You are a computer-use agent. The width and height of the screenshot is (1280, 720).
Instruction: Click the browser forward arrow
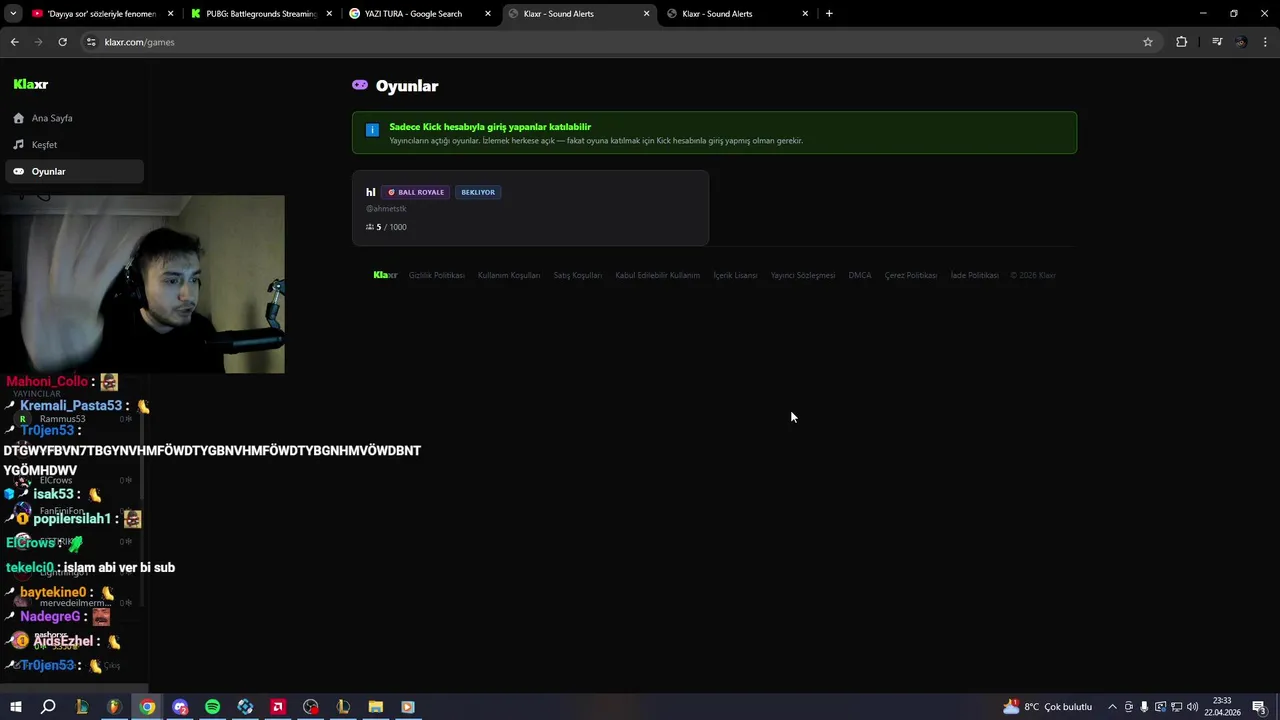[x=38, y=42]
